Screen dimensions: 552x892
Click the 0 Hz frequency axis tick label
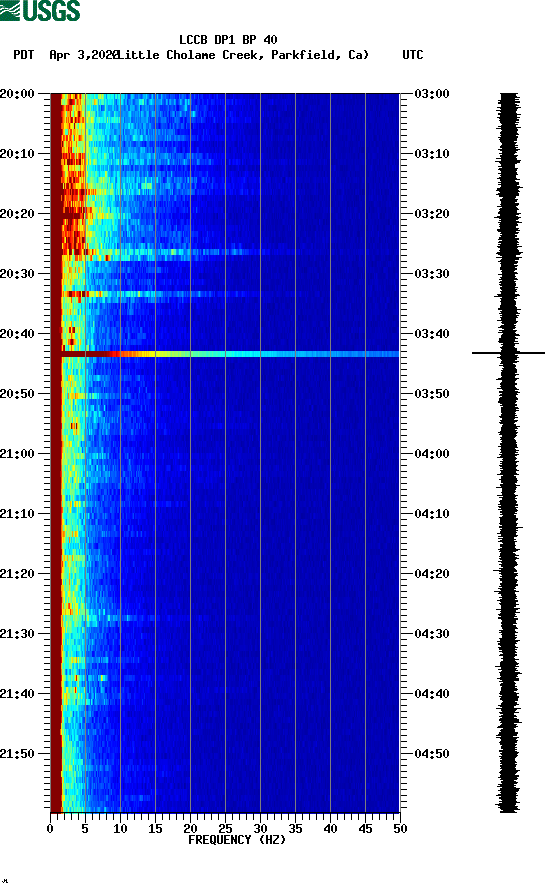pyautogui.click(x=50, y=829)
